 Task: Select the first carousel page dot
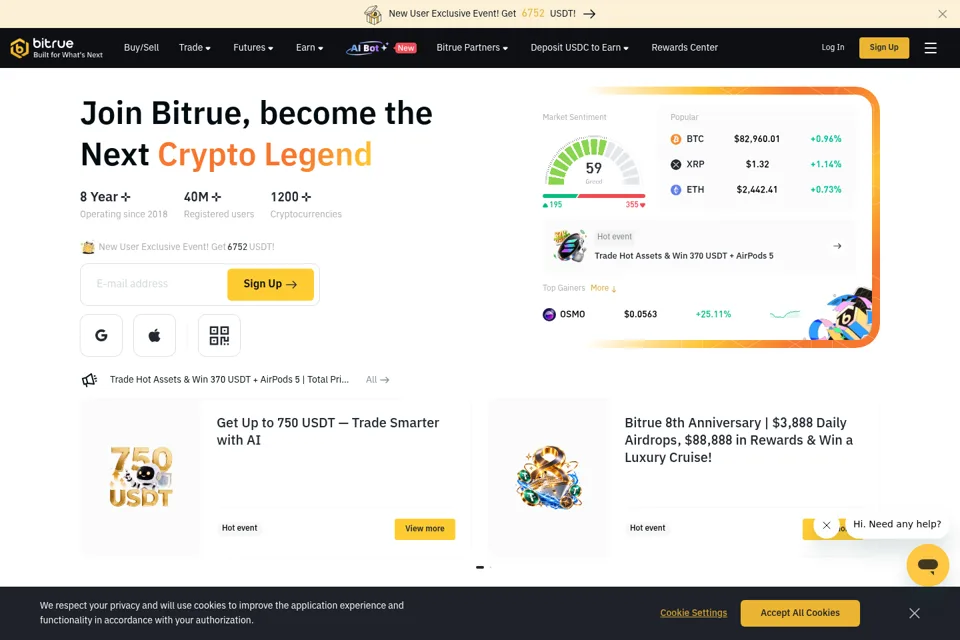pos(480,568)
